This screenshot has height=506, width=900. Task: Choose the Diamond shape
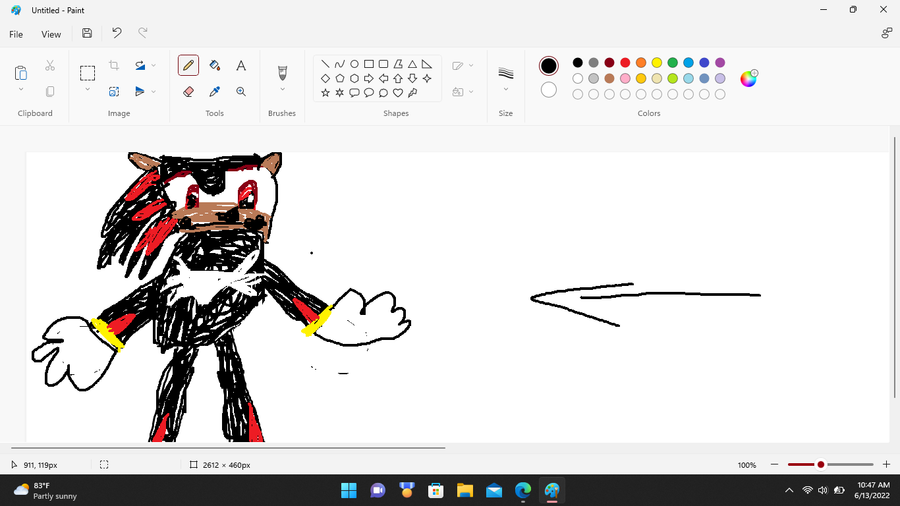click(325, 78)
